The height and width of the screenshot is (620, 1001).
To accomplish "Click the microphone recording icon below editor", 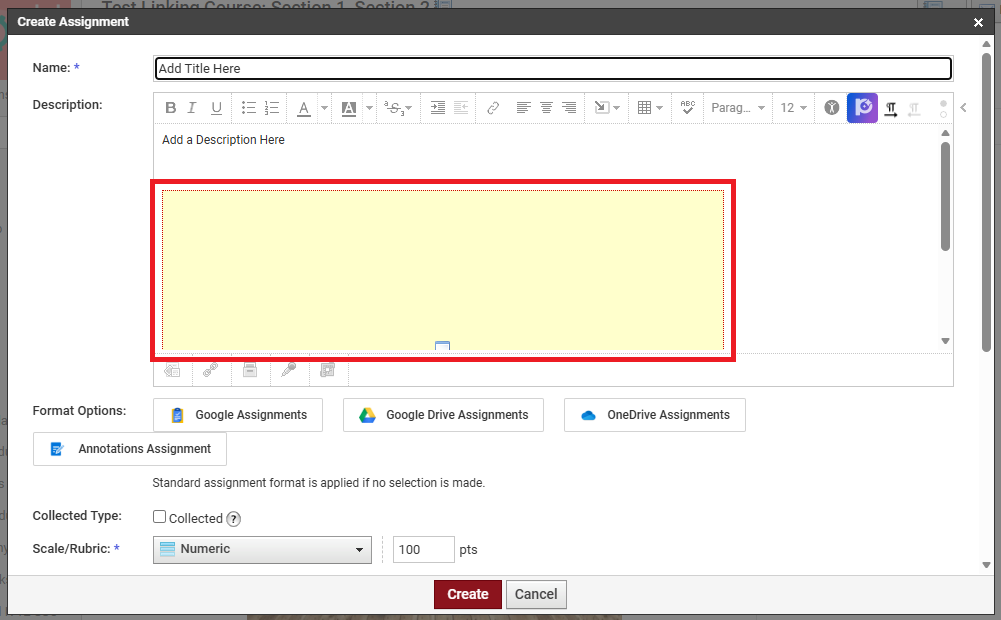I will (288, 370).
